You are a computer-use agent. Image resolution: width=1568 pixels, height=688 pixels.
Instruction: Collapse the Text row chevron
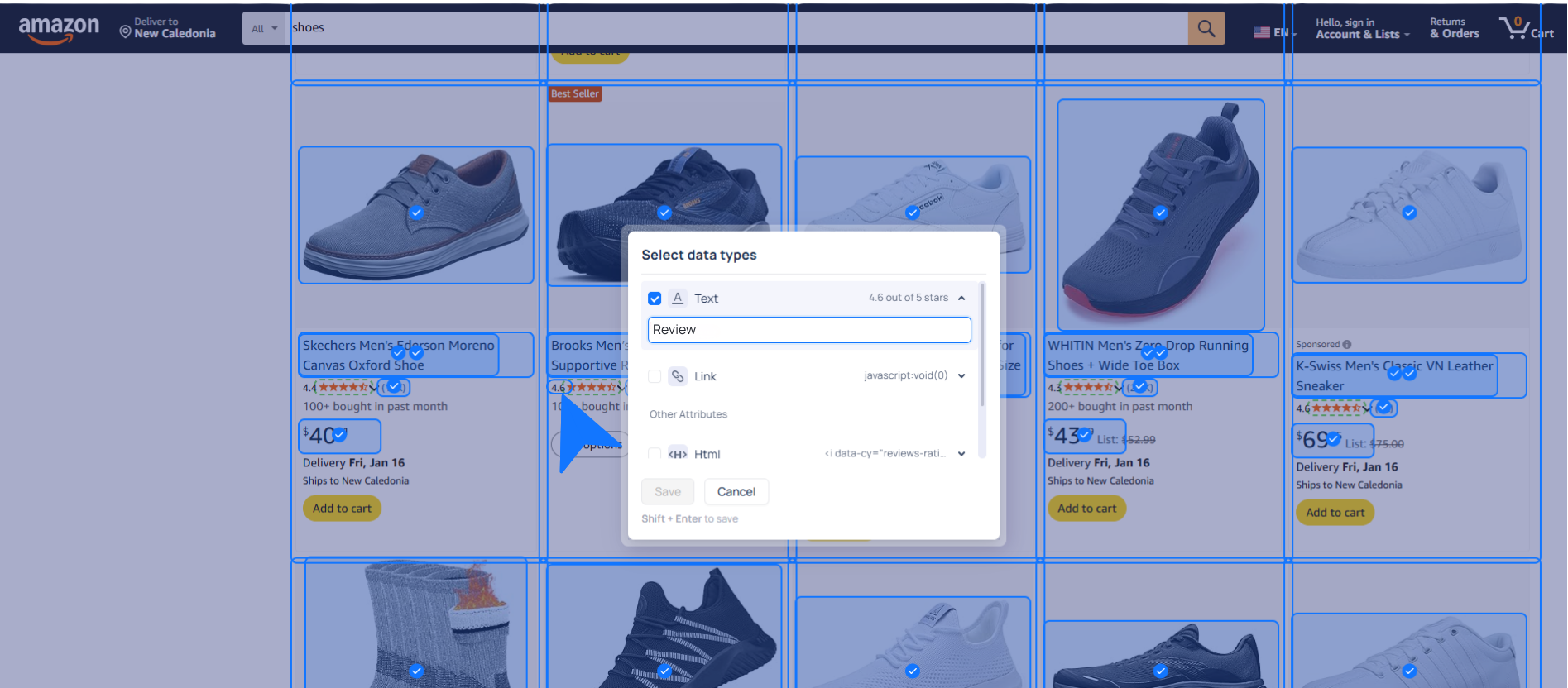[x=961, y=299]
